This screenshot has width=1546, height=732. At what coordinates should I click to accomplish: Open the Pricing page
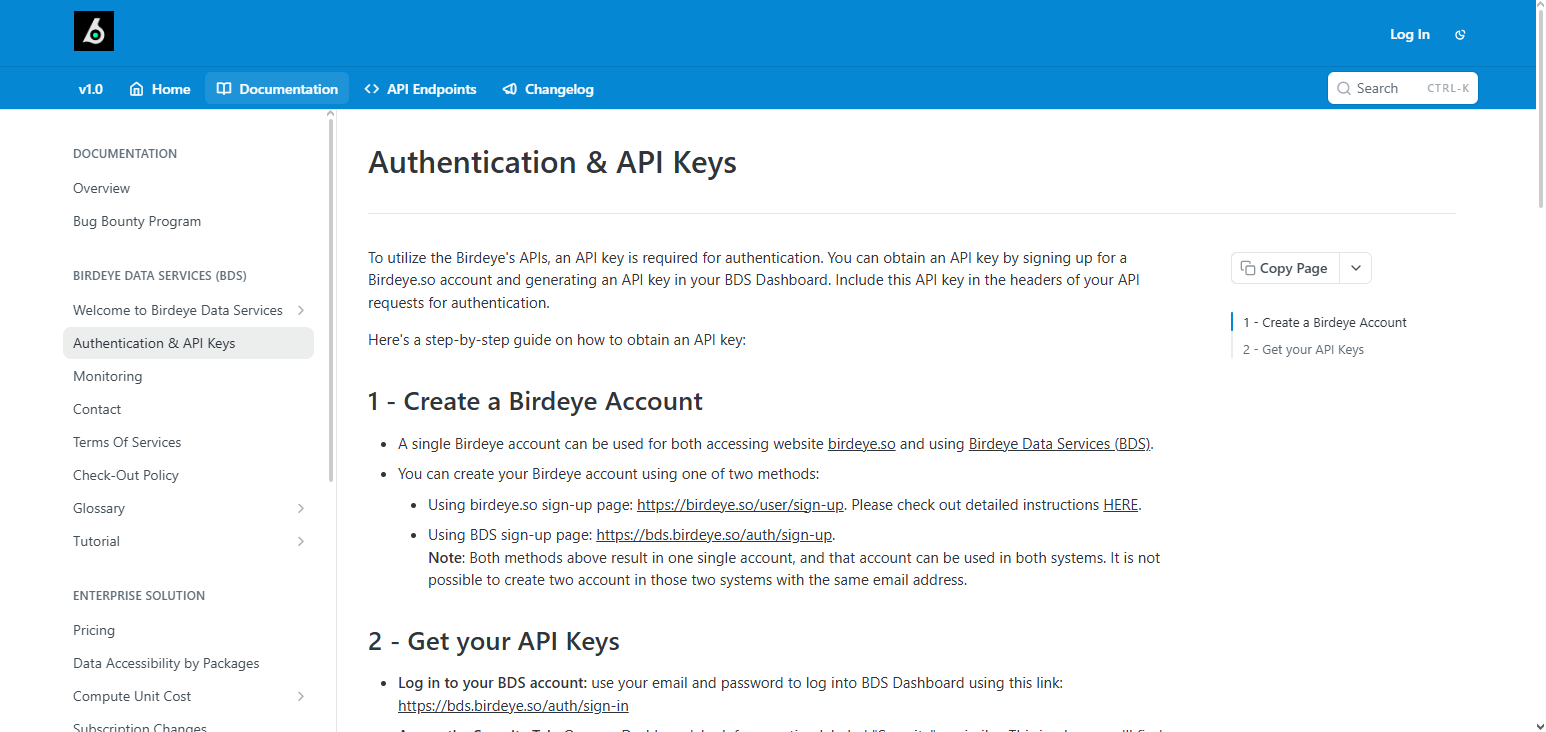click(x=94, y=630)
